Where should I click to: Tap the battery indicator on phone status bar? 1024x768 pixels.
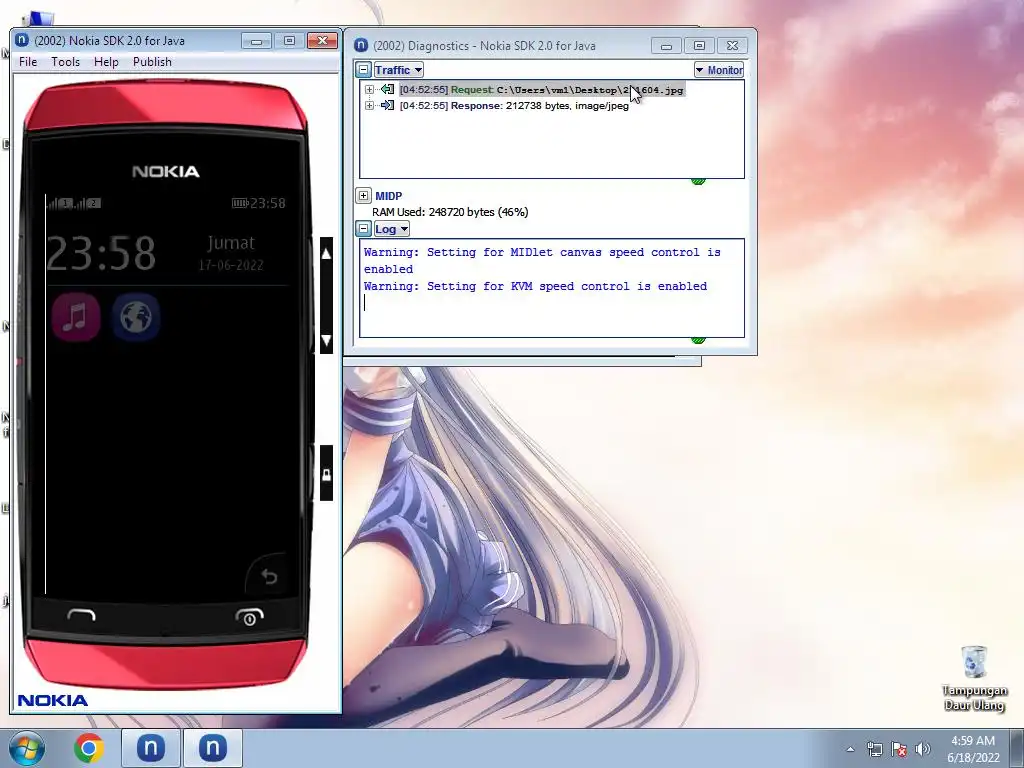coord(240,203)
